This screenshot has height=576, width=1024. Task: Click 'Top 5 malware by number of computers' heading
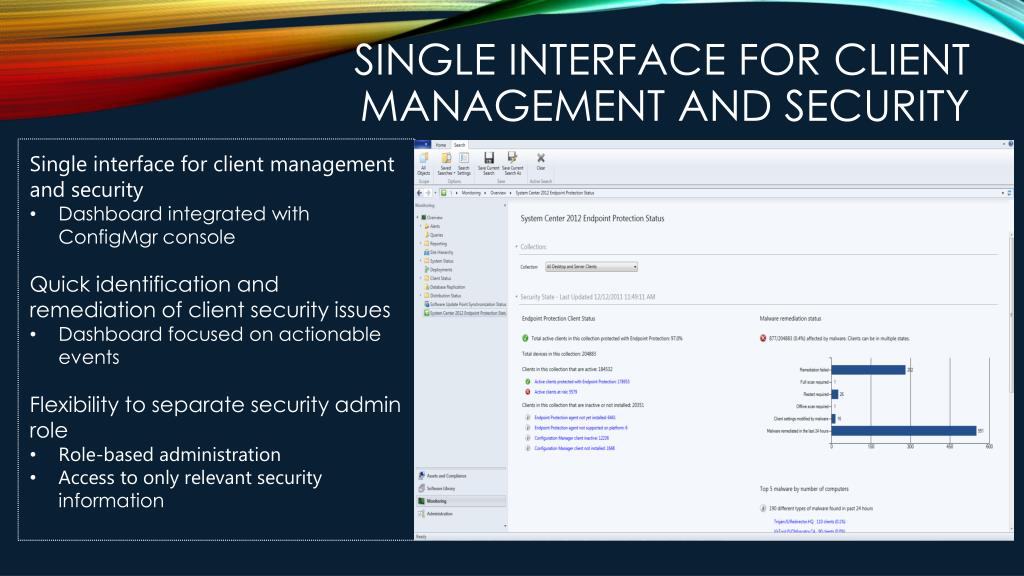(804, 488)
